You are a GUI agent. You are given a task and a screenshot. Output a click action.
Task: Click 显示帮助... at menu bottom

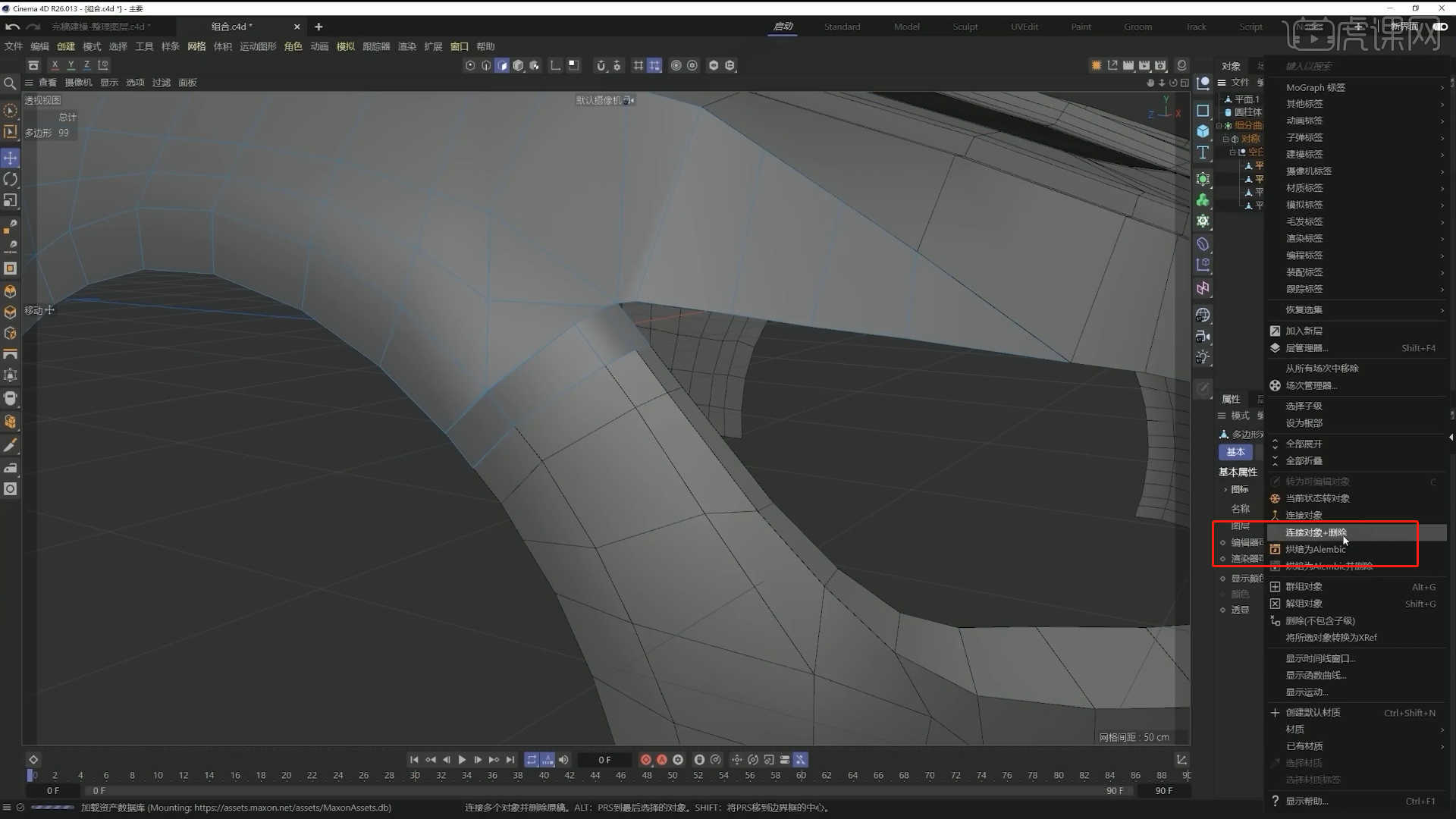1357,801
